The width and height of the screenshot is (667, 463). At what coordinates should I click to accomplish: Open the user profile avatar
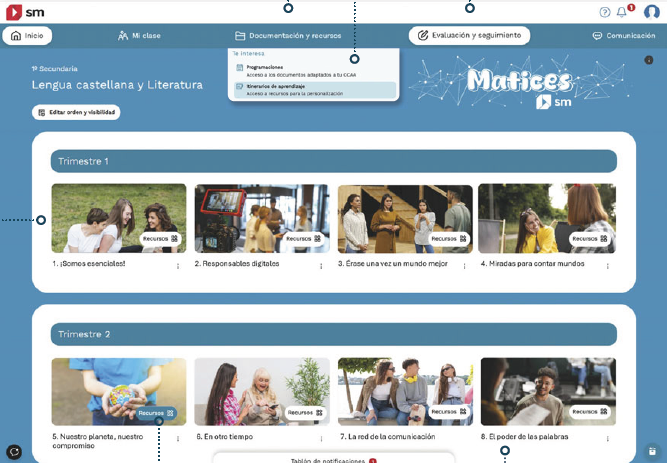[651, 12]
